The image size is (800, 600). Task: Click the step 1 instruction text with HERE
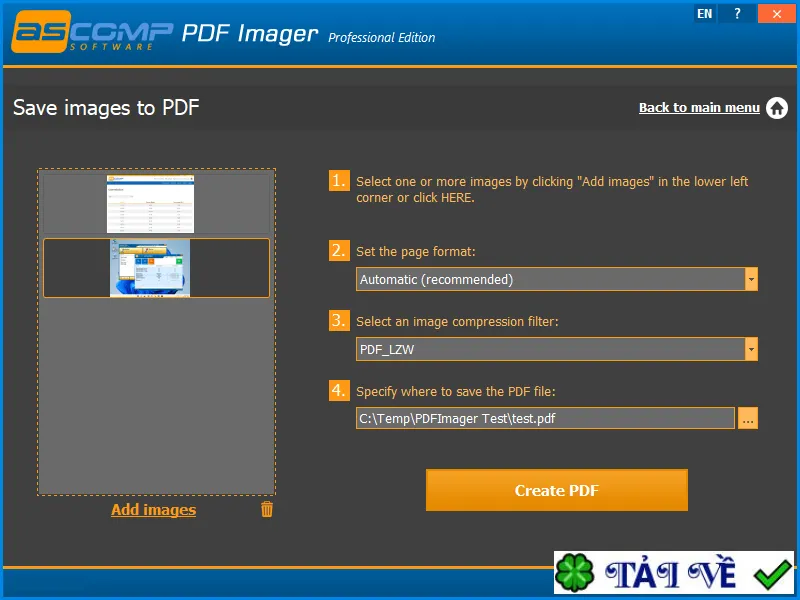[x=552, y=189]
